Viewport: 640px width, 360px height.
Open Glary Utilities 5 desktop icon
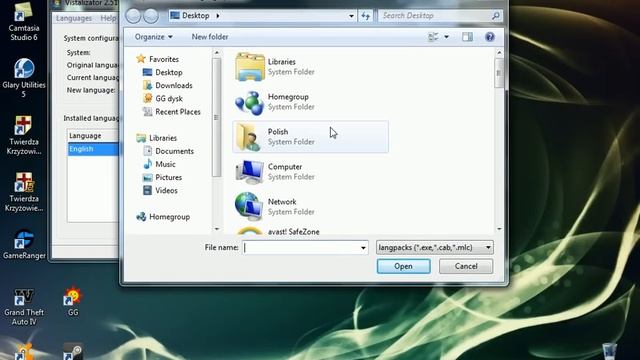tap(24, 78)
